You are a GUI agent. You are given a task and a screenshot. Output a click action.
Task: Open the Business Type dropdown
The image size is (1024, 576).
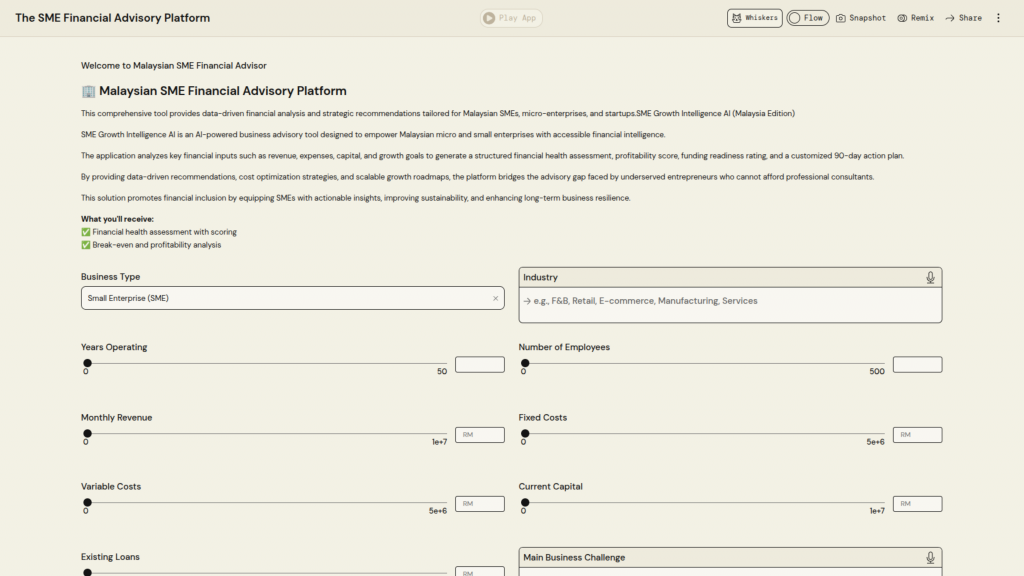pyautogui.click(x=285, y=298)
